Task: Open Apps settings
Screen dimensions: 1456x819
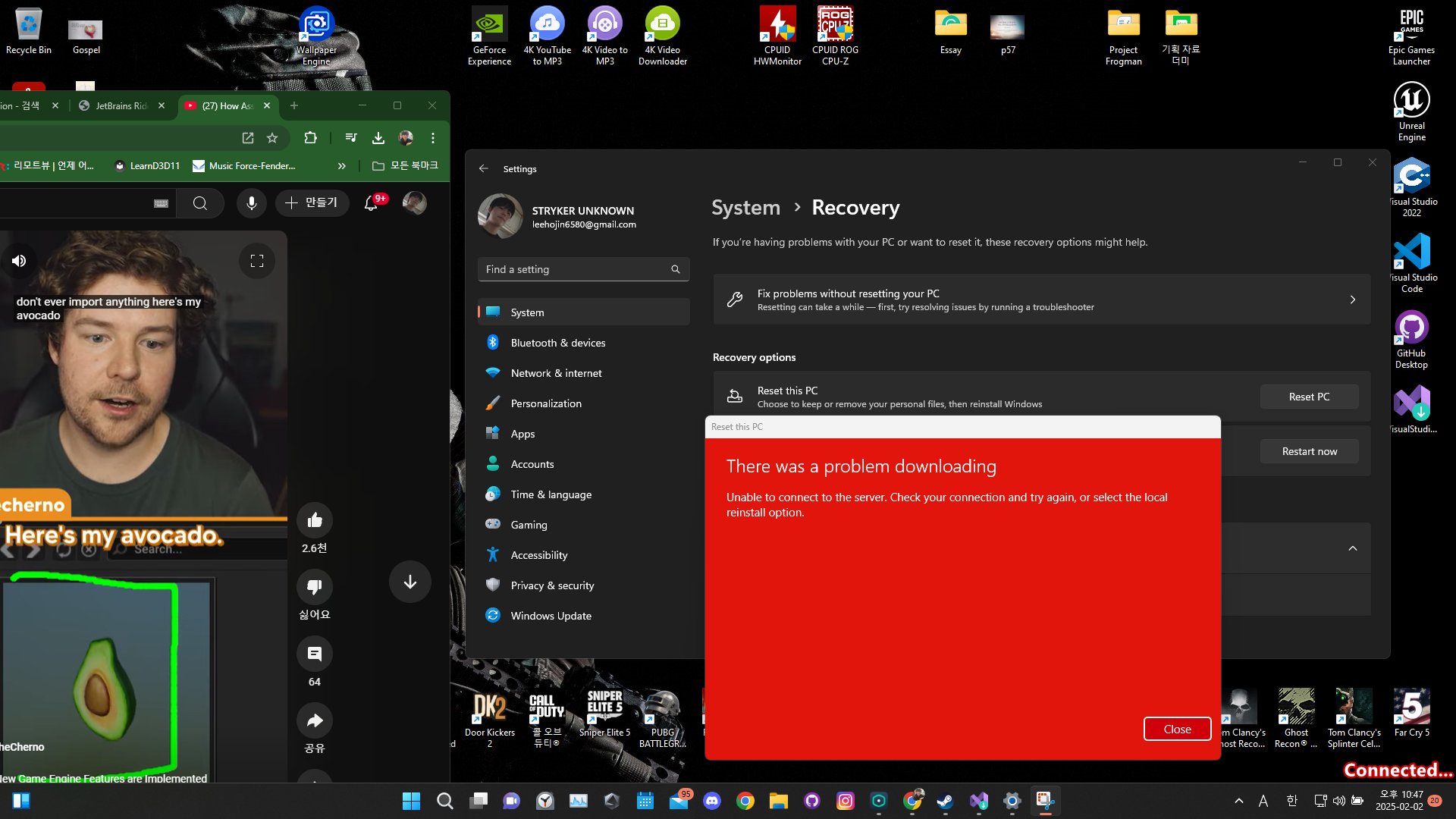Action: point(583,434)
